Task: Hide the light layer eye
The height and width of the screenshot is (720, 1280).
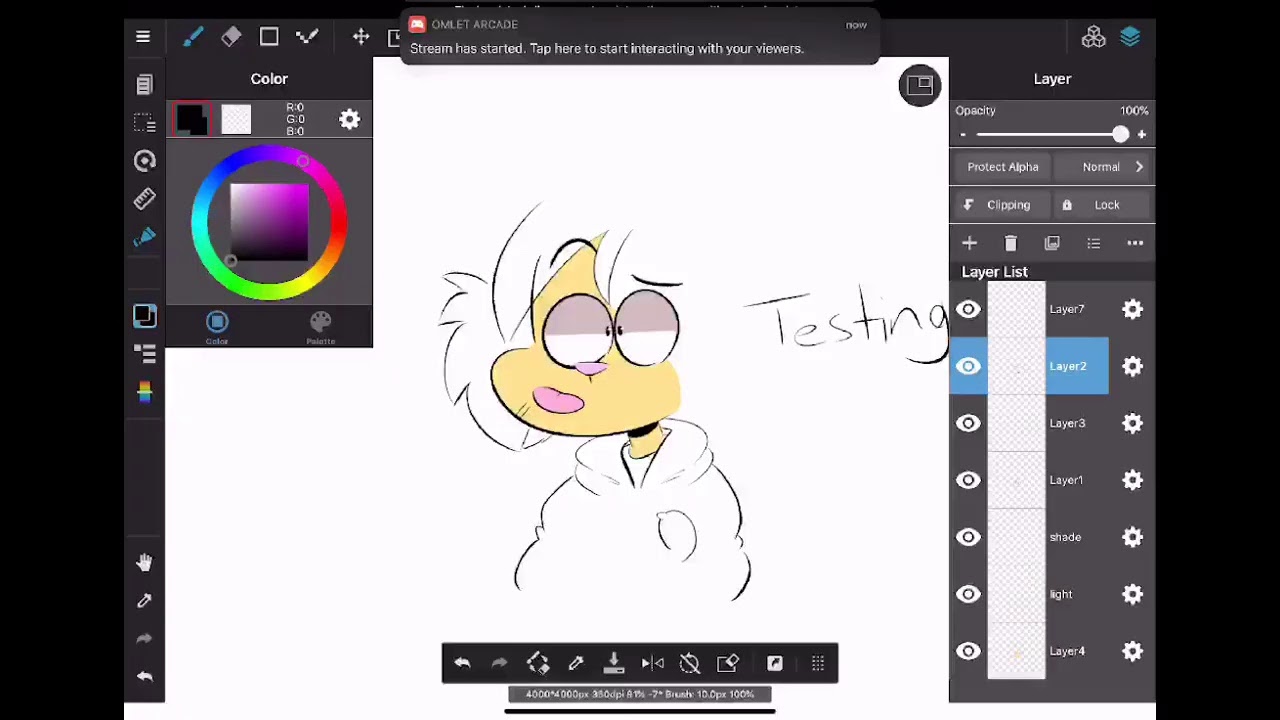Action: coord(968,595)
